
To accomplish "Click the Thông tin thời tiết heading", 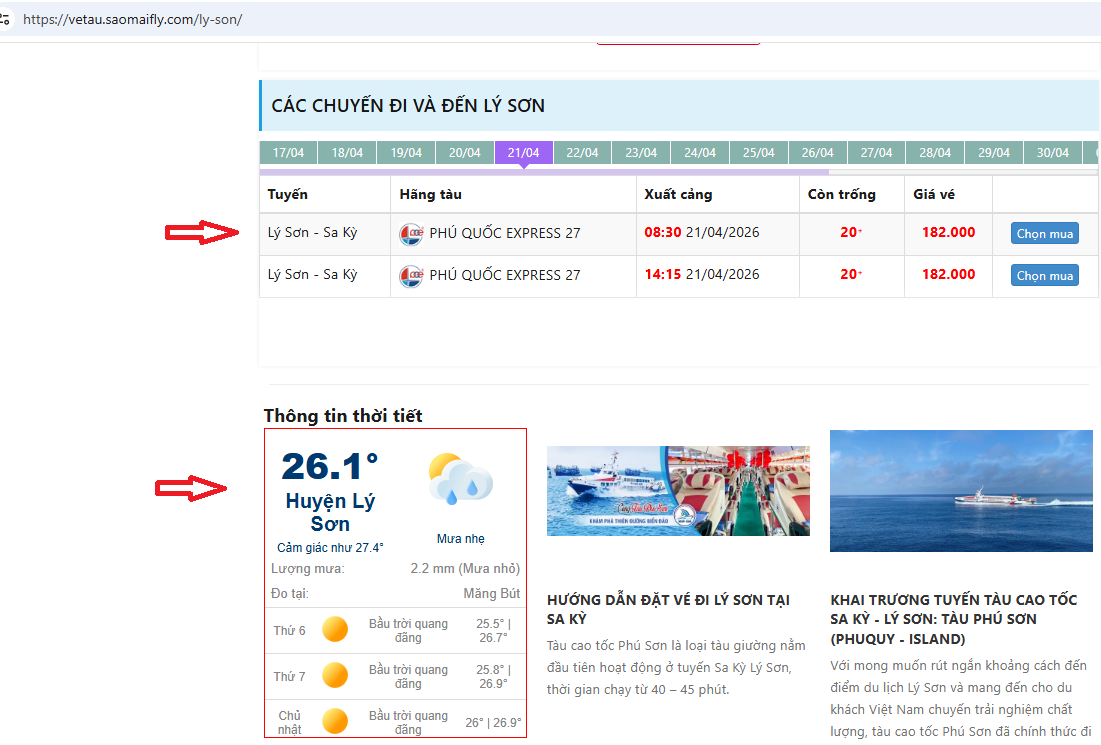I will click(343, 416).
